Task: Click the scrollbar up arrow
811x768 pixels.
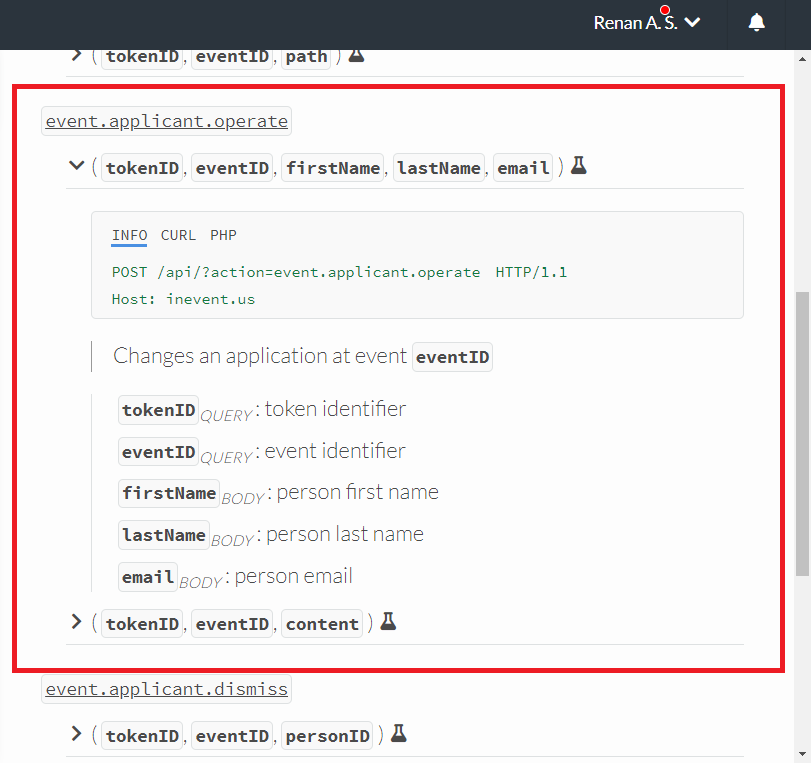Action: pos(803,58)
